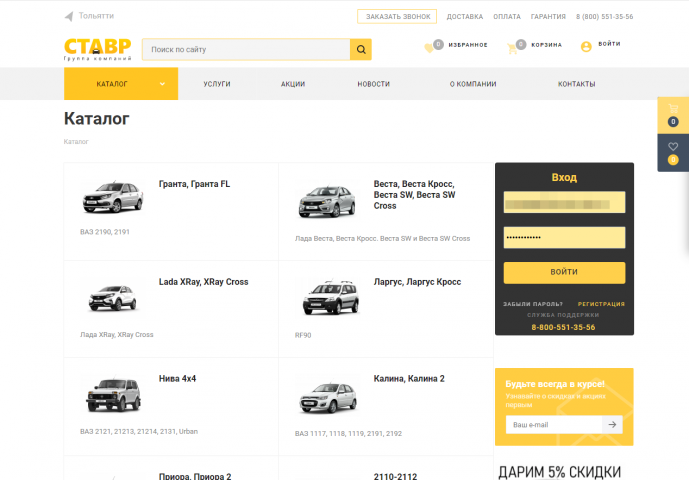
Task: Click the ВАЗ 1117, 1118, 1119, 2191, 2192 text
Action: tap(348, 433)
